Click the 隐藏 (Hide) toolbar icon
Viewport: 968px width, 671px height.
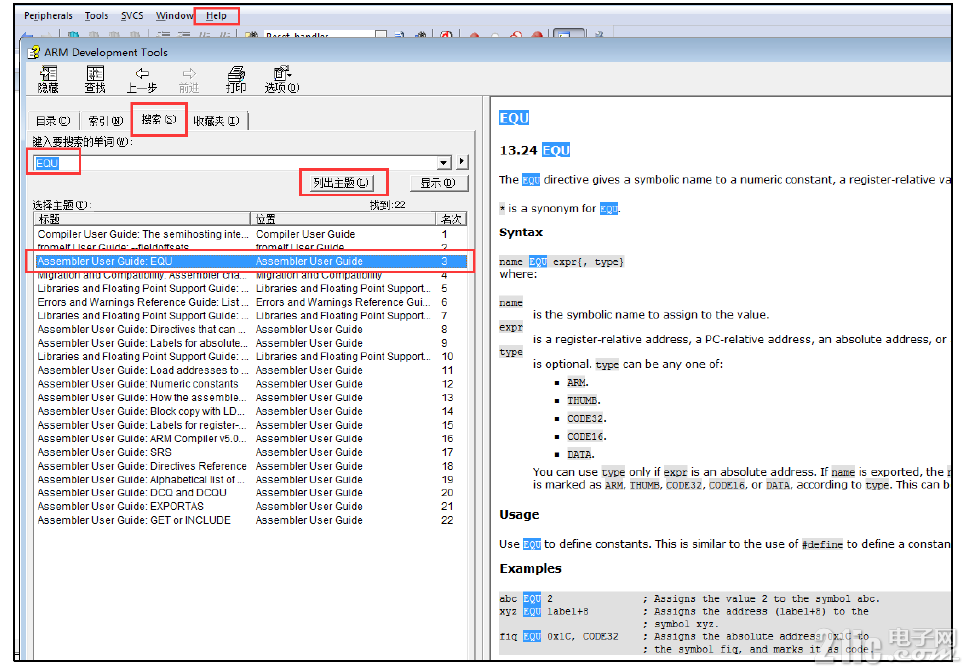click(48, 79)
